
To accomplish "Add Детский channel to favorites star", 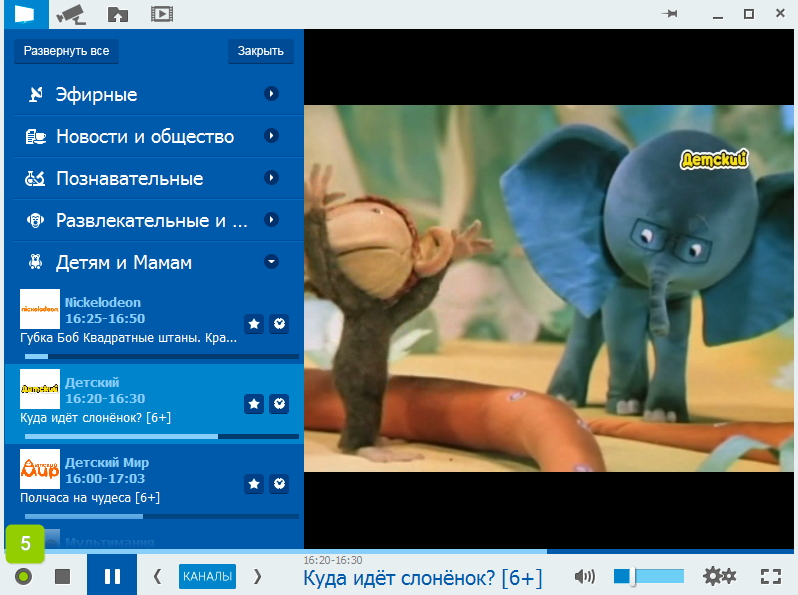I will coord(254,404).
